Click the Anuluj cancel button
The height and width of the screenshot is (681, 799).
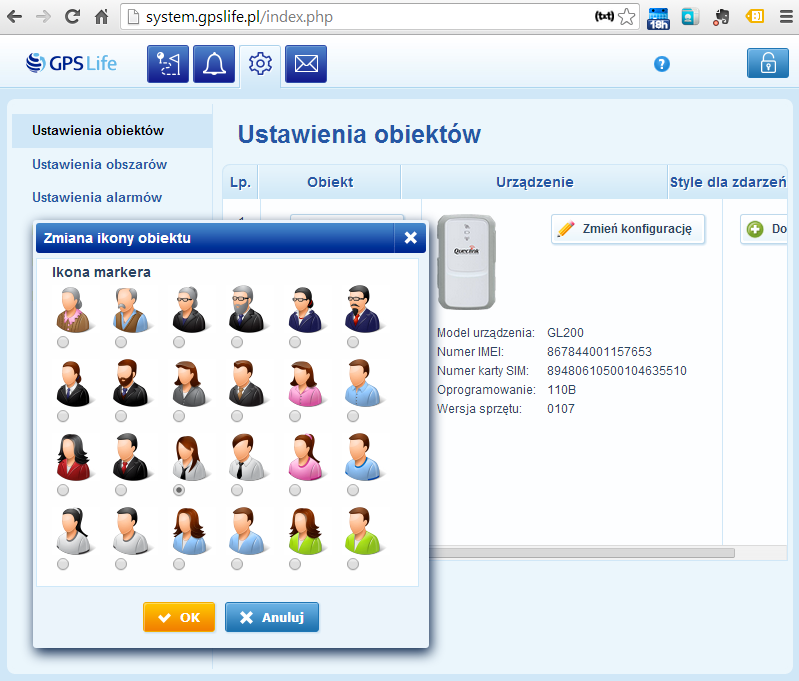[x=272, y=617]
